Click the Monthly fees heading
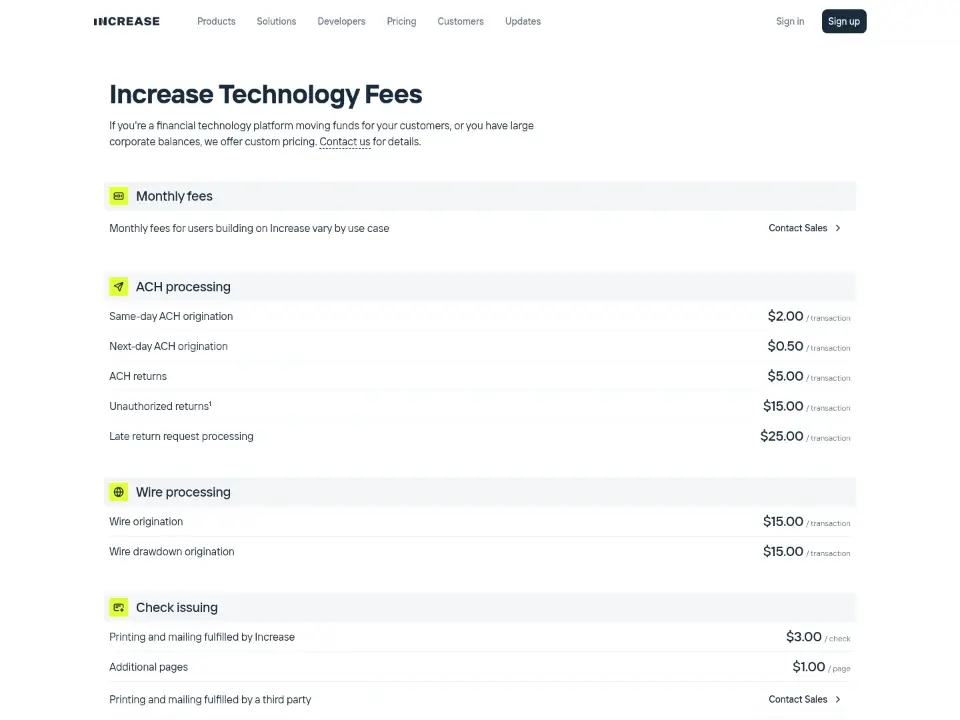This screenshot has width=960, height=720. 174,196
